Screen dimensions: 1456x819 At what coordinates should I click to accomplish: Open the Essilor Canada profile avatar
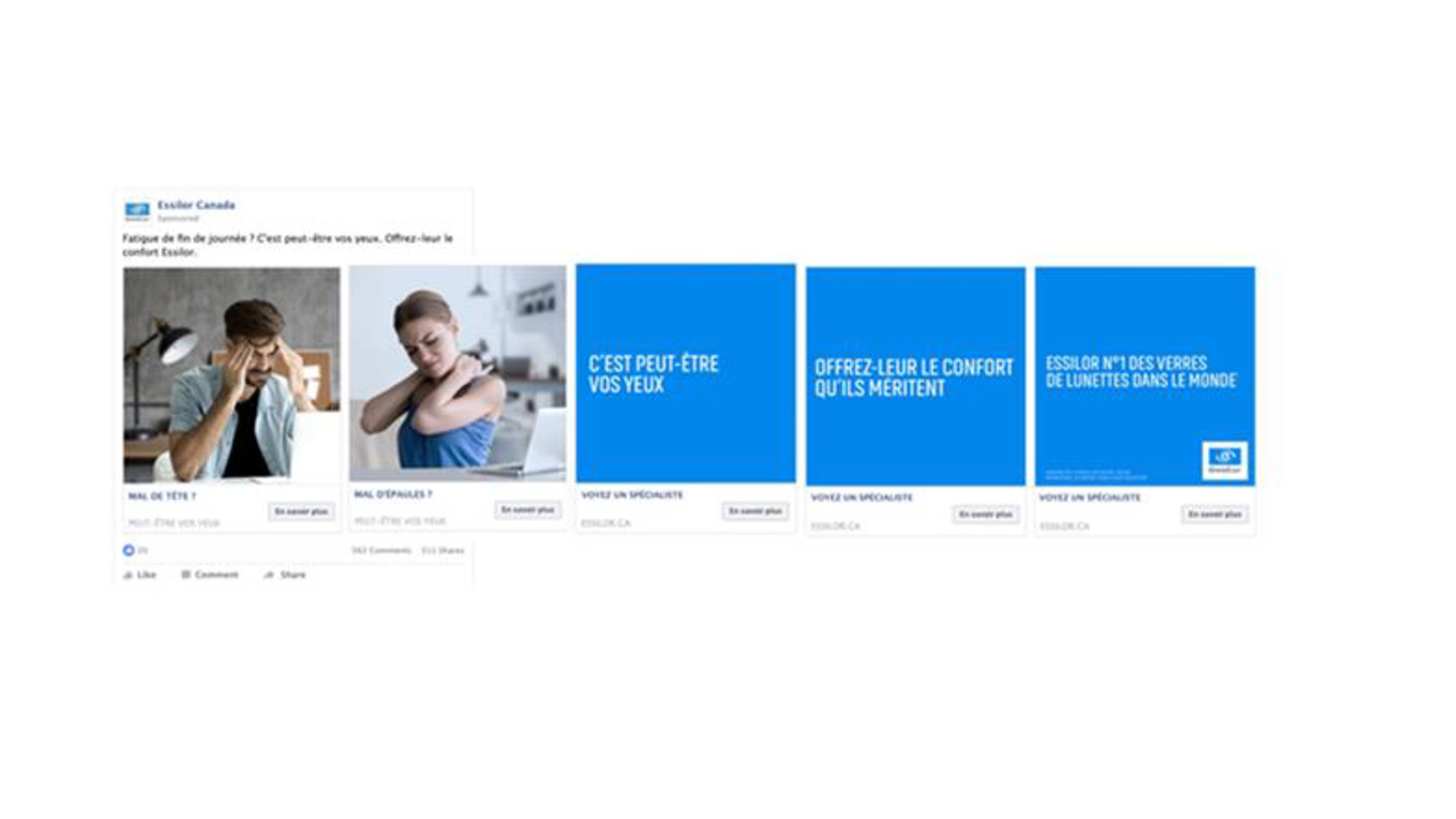coord(137,211)
